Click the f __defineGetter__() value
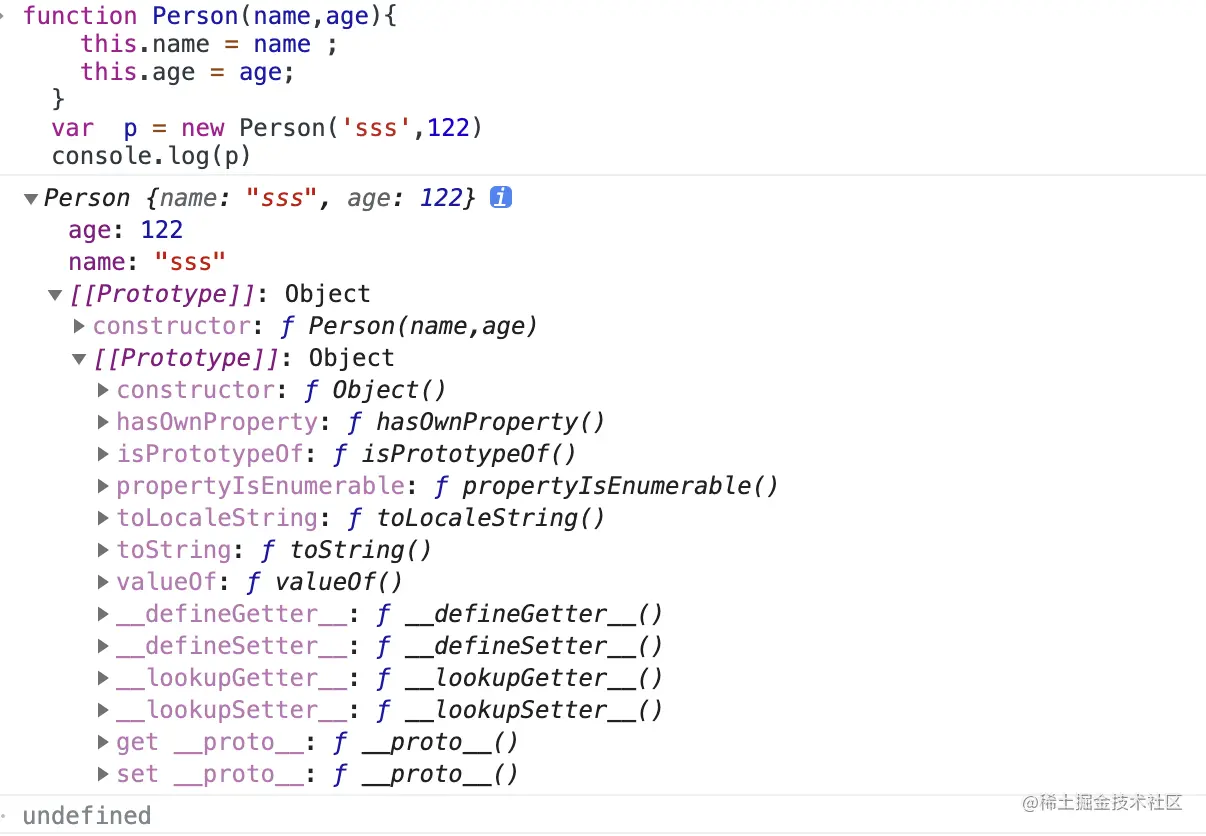The height and width of the screenshot is (836, 1206). (519, 614)
